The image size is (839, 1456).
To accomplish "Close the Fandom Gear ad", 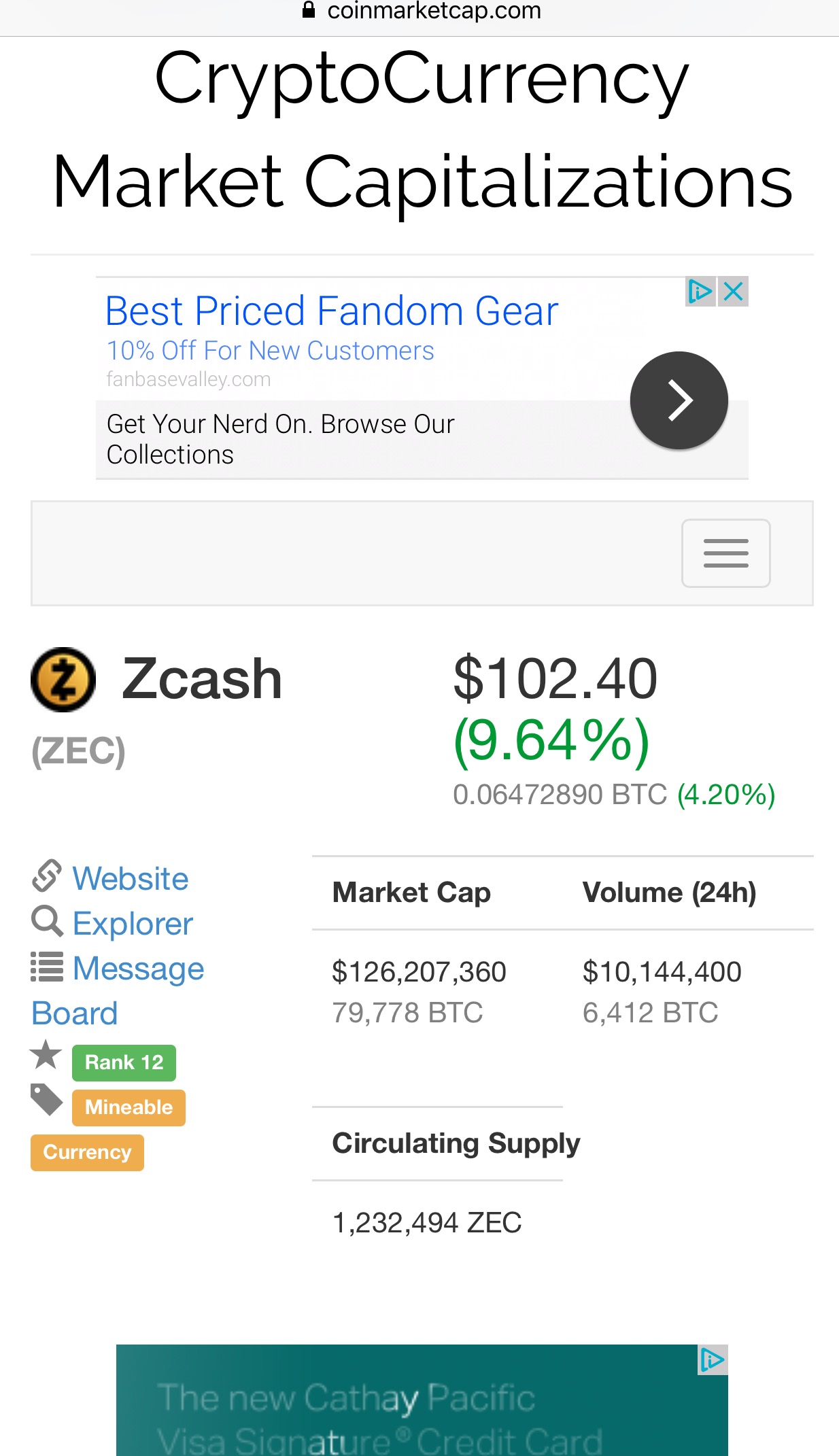I will click(x=734, y=292).
